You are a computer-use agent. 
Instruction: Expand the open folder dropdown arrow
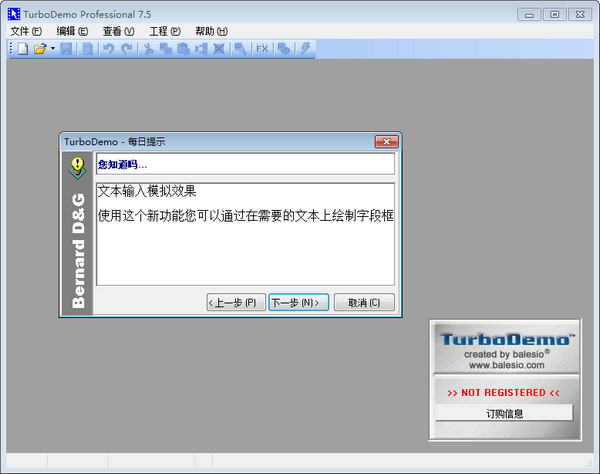53,49
